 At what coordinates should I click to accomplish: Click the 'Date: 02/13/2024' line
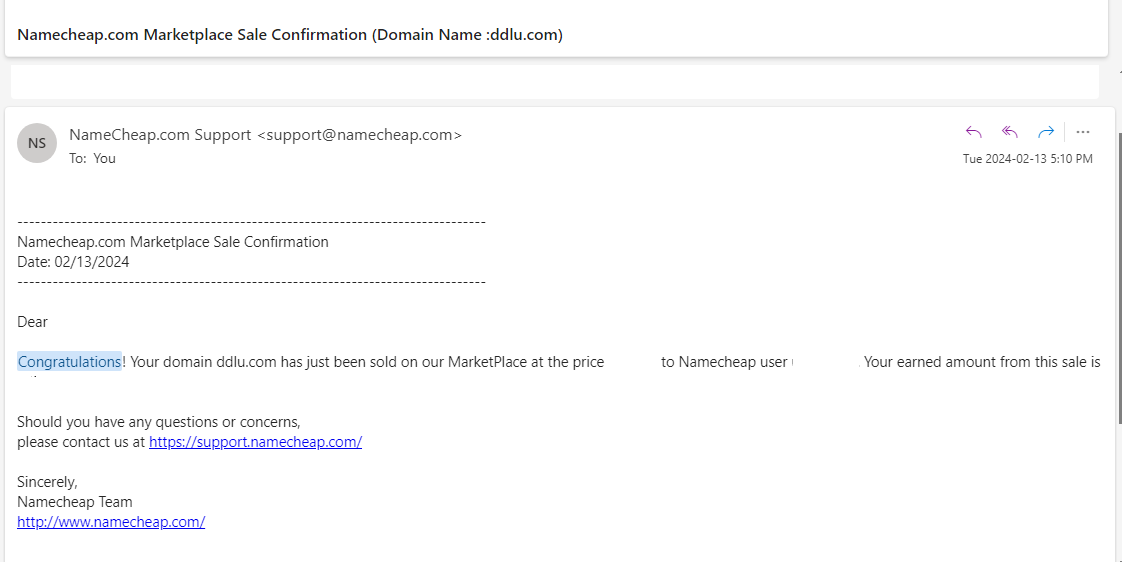pos(73,262)
